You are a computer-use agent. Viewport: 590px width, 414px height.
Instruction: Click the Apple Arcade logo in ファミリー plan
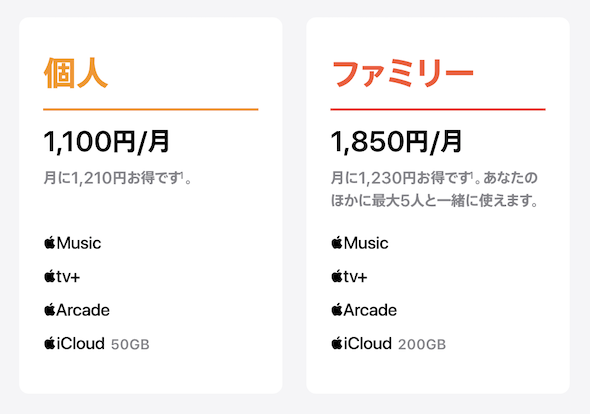point(364,310)
